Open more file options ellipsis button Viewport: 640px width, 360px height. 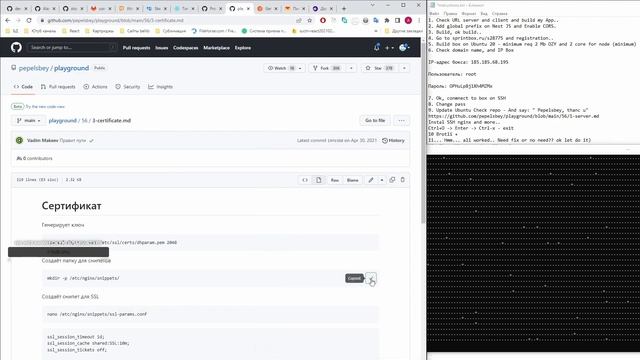pos(402,120)
